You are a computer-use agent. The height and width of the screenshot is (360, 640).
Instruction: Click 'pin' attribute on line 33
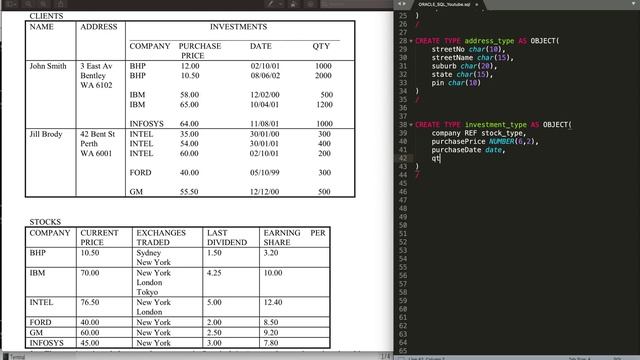click(438, 83)
